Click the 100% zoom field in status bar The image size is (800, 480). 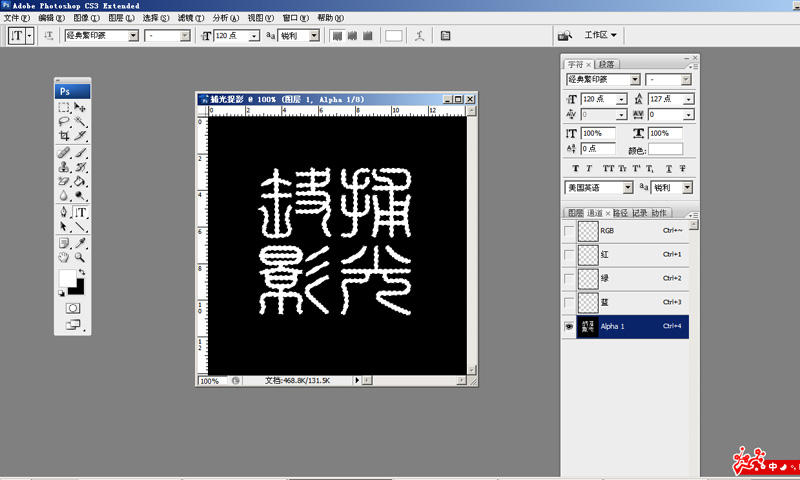pos(209,381)
